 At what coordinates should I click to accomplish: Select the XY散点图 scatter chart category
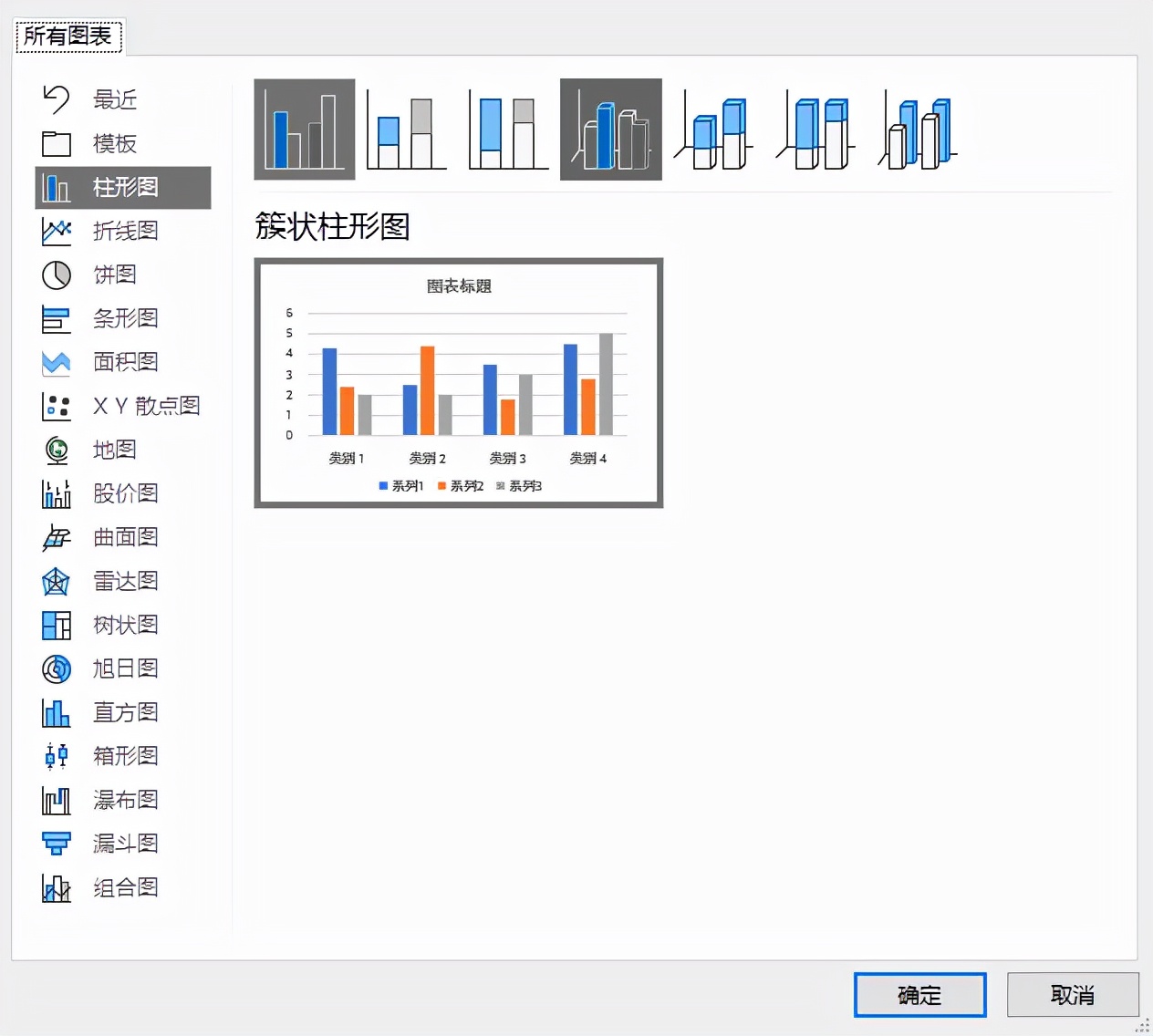coord(146,406)
